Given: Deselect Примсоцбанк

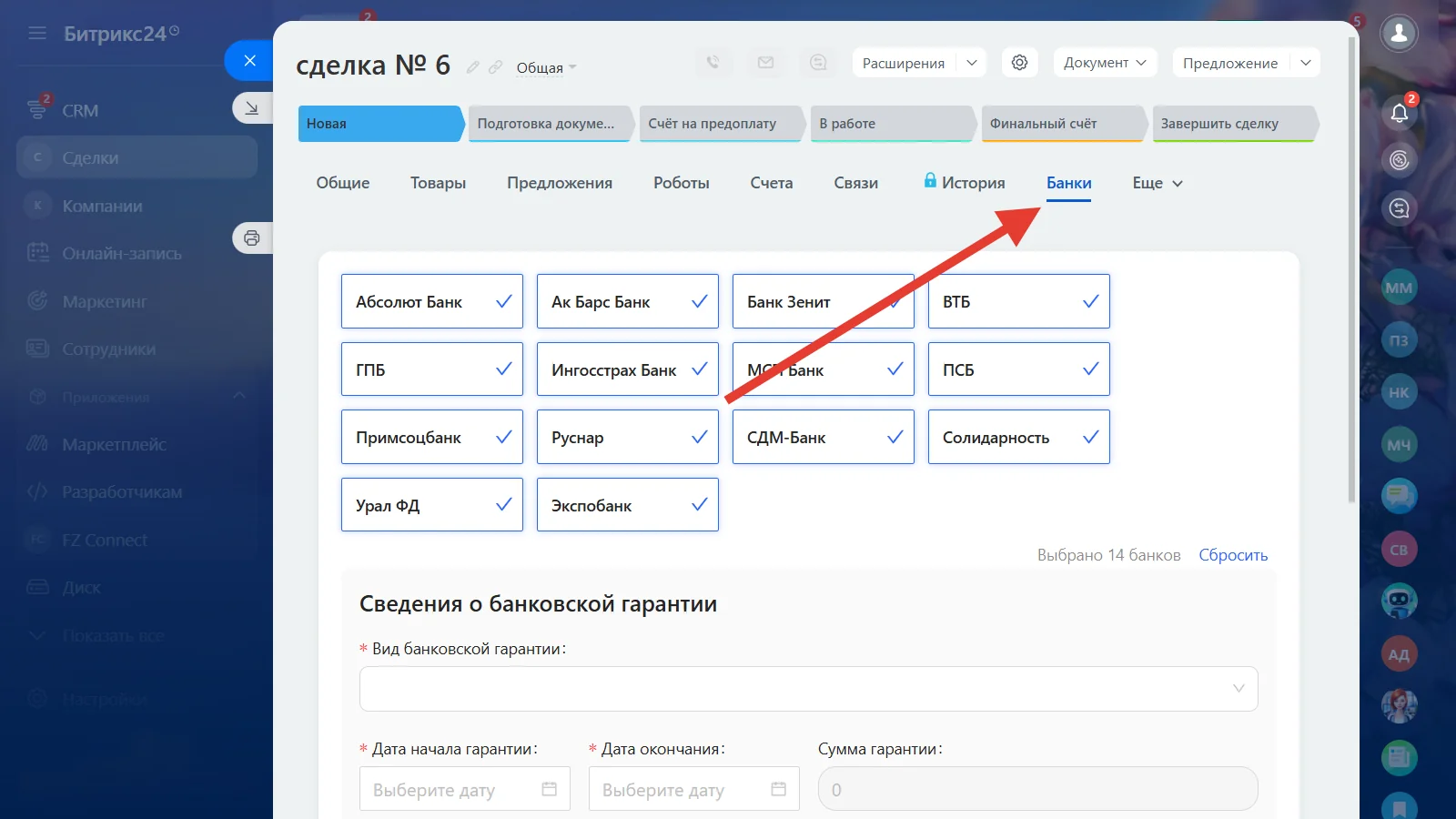Looking at the screenshot, I should coord(432,437).
